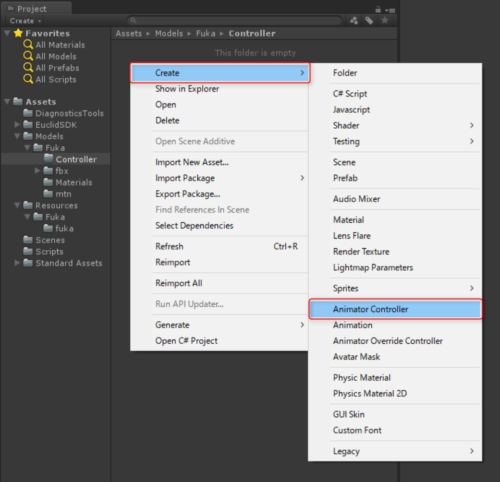Open the Create dropdown in Project toolbar

coord(25,21)
